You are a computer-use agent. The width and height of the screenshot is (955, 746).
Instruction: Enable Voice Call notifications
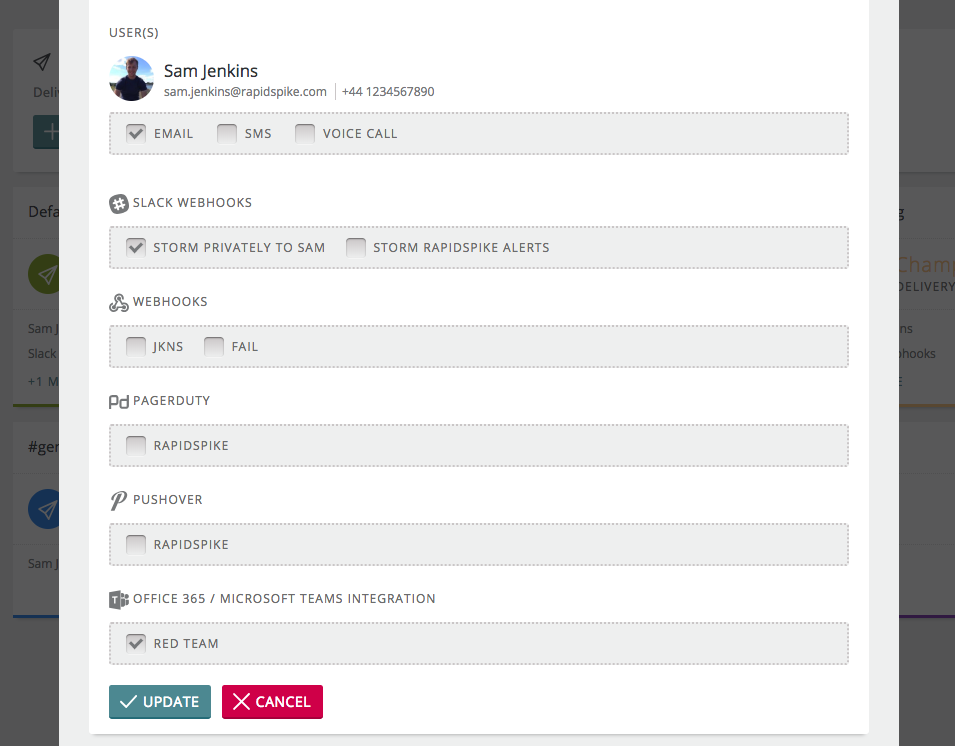pyautogui.click(x=305, y=133)
